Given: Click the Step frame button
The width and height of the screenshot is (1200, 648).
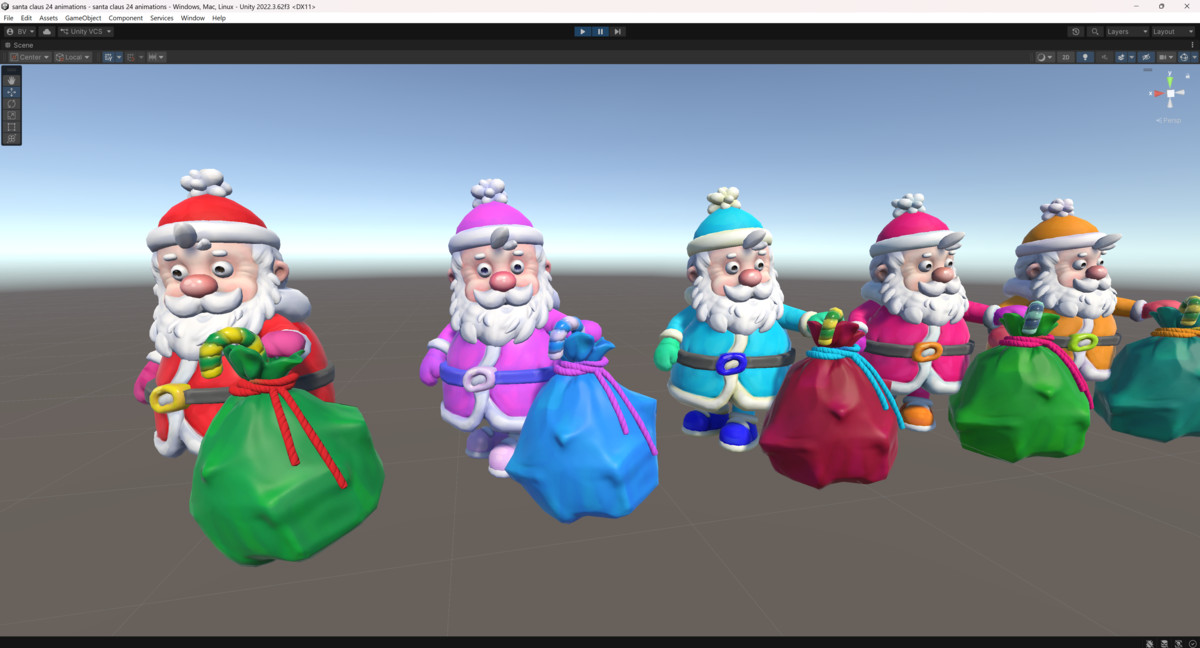Looking at the screenshot, I should [617, 31].
